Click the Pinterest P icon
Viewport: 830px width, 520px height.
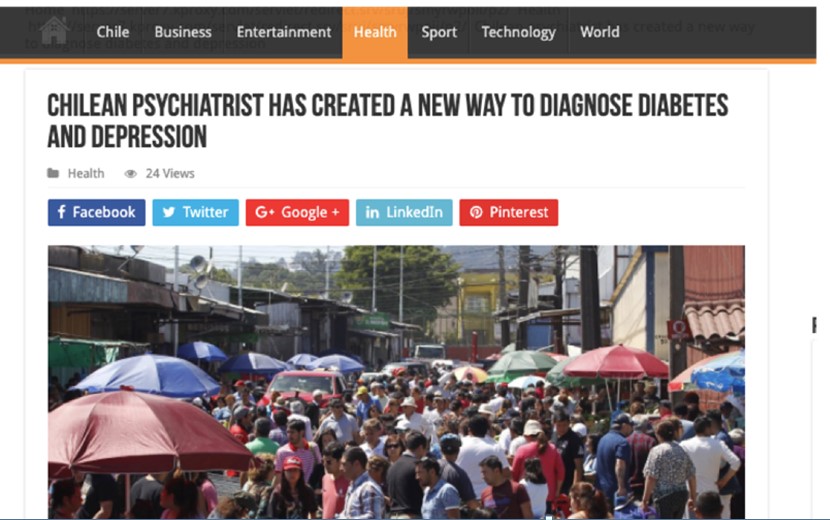pyautogui.click(x=476, y=212)
